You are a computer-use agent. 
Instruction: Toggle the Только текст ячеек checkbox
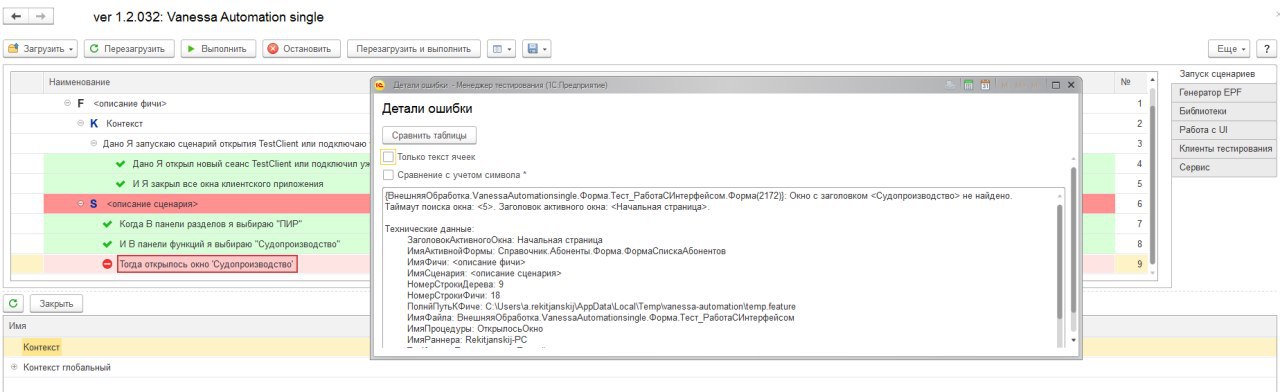point(388,157)
